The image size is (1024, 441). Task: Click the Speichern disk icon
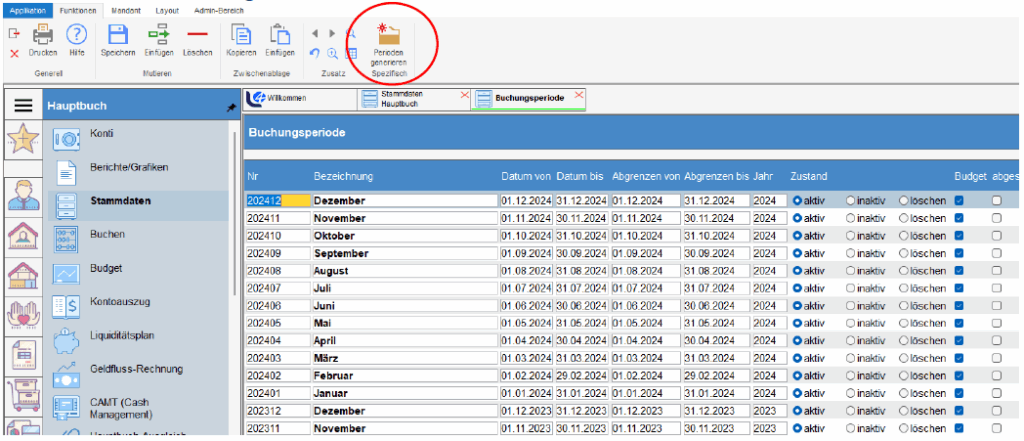(117, 34)
